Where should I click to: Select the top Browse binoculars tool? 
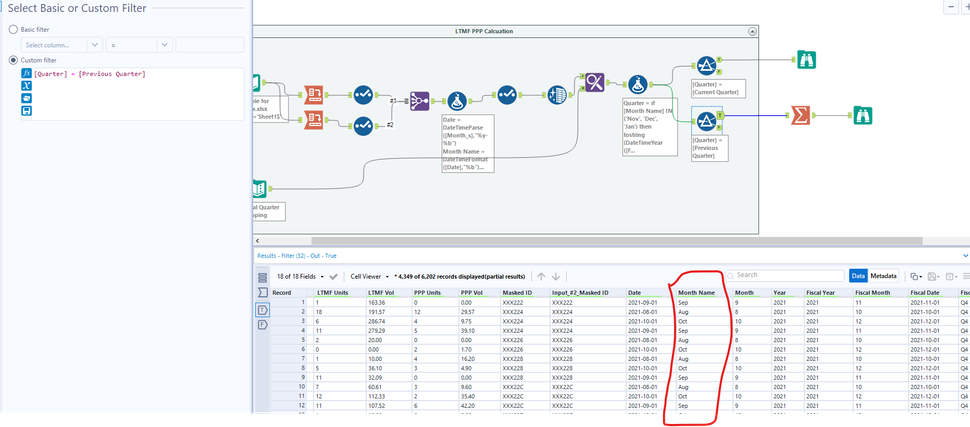pyautogui.click(x=806, y=59)
